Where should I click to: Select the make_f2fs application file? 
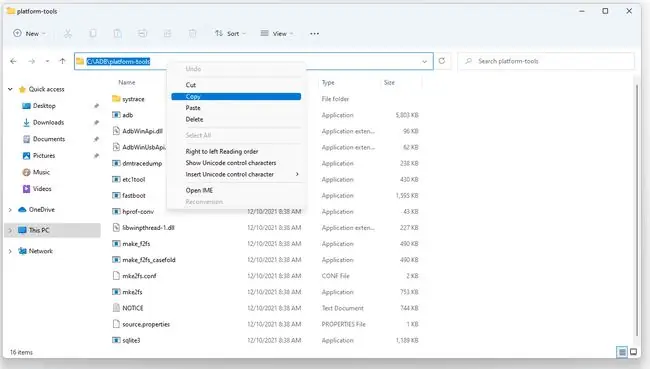click(136, 244)
